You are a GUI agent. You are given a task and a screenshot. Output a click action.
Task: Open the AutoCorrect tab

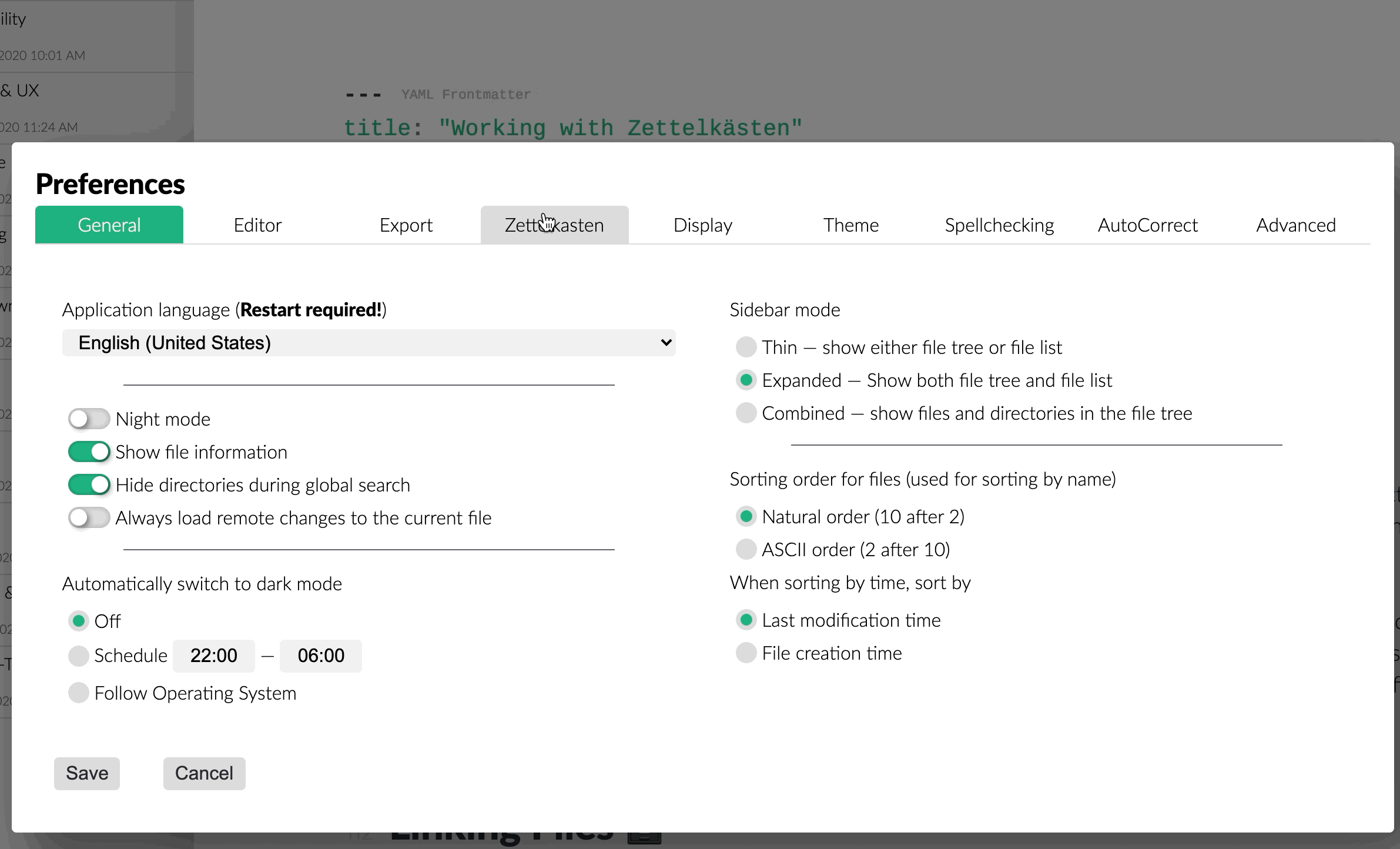coord(1148,225)
